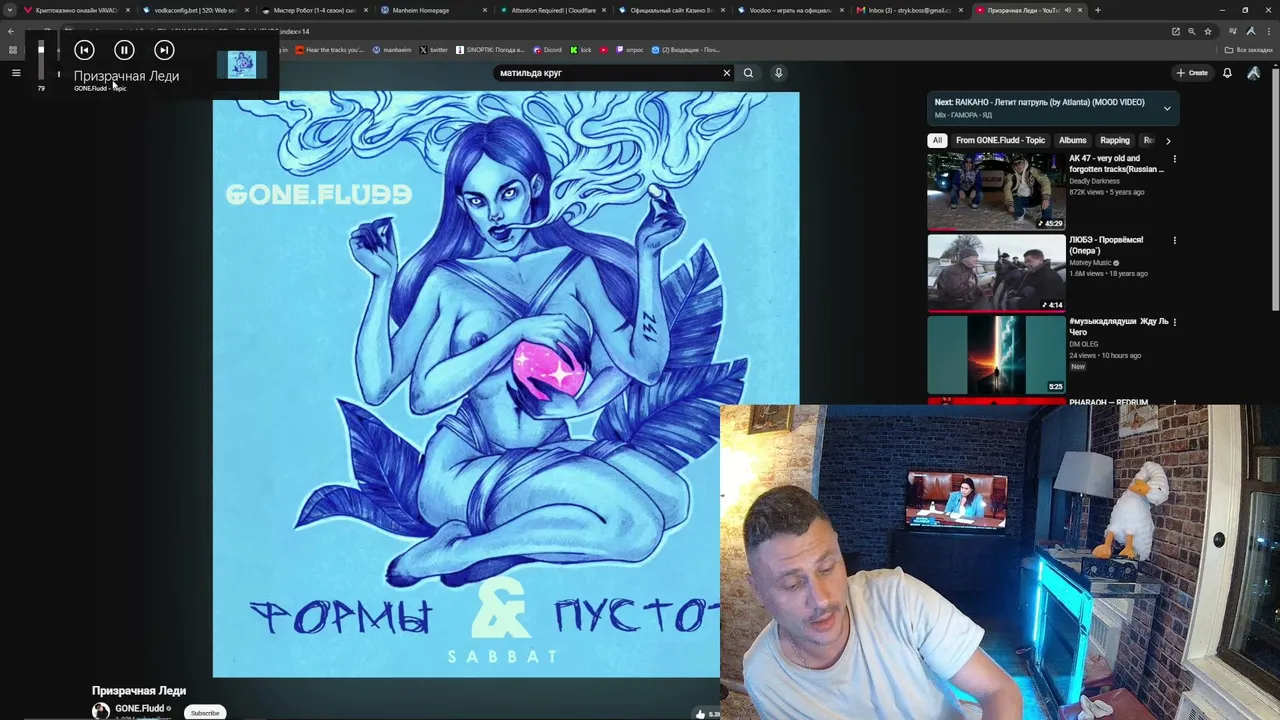Open a new browser tab
Image resolution: width=1280 pixels, height=720 pixels.
1097,10
